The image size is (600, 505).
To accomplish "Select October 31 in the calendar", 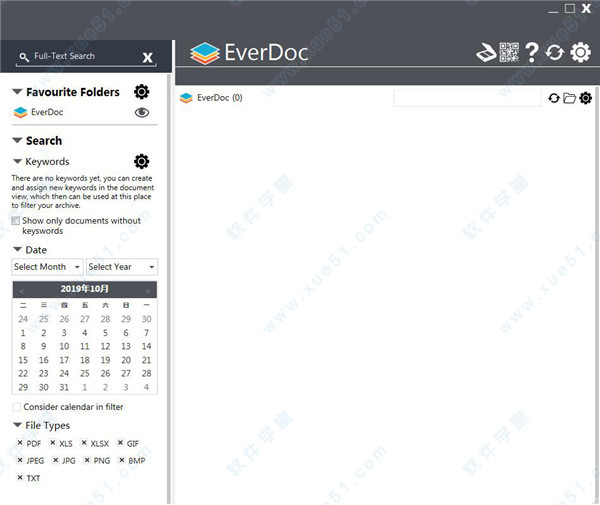I will (64, 388).
